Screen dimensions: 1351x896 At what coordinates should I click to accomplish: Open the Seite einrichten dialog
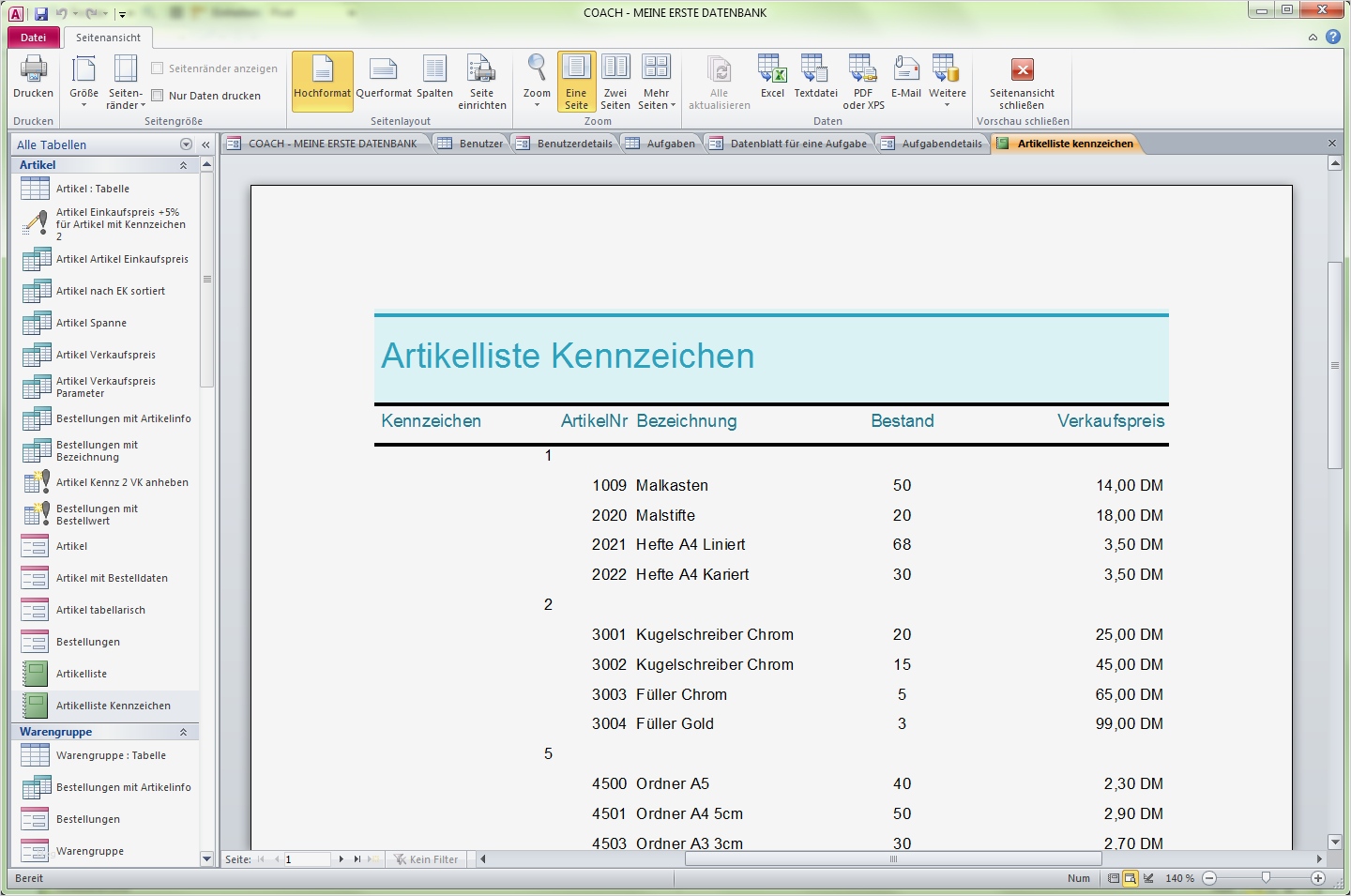pyautogui.click(x=482, y=80)
